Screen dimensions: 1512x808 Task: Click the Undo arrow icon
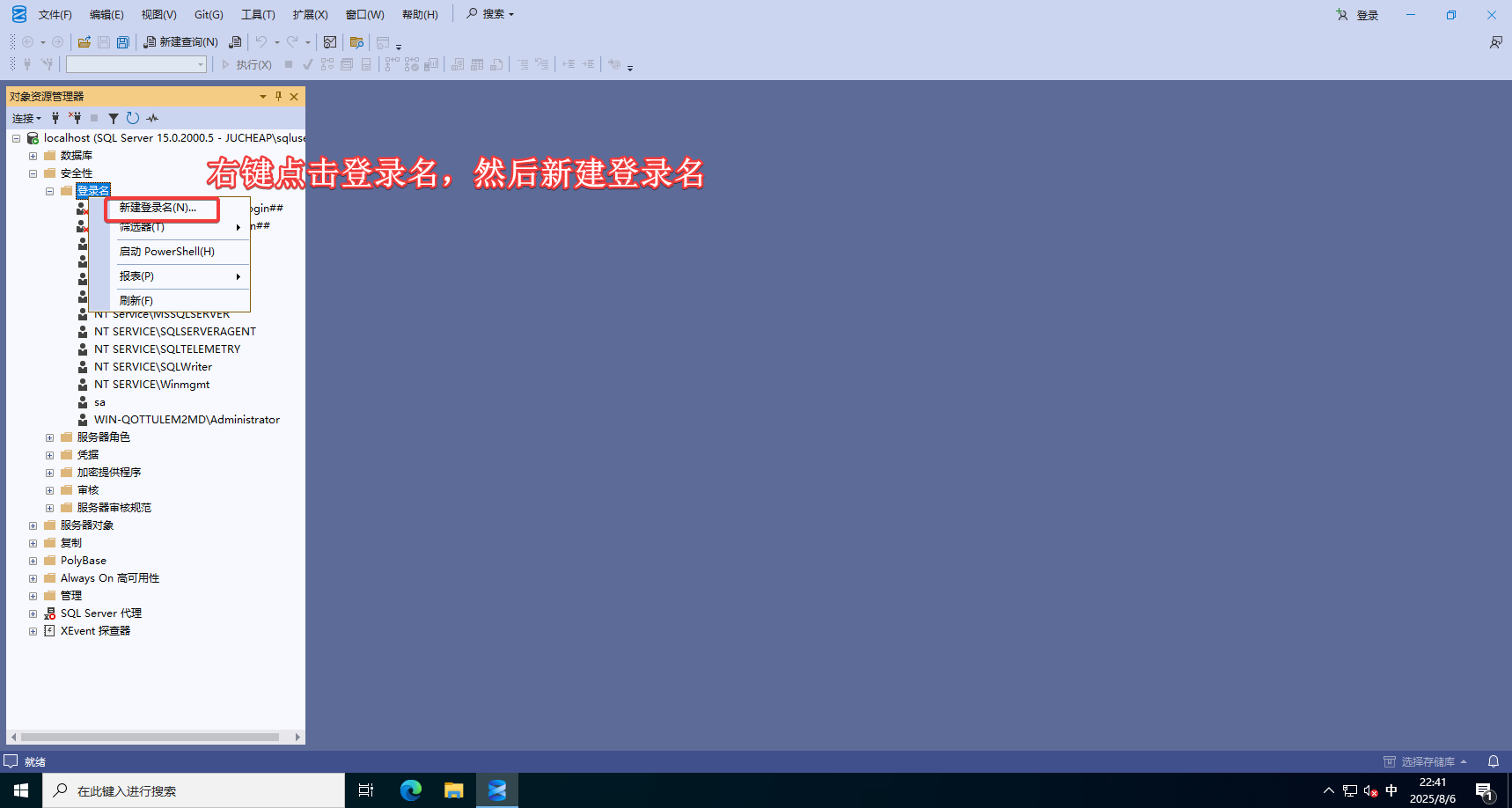(261, 42)
